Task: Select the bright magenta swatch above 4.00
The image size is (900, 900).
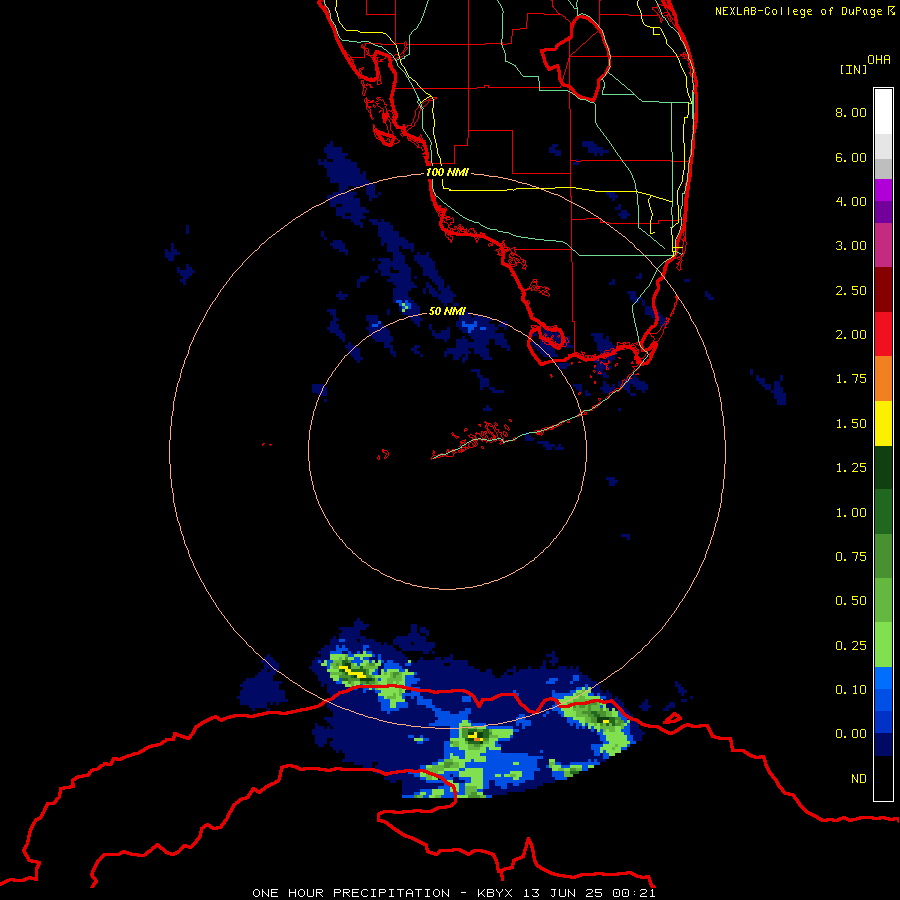Action: click(x=883, y=190)
